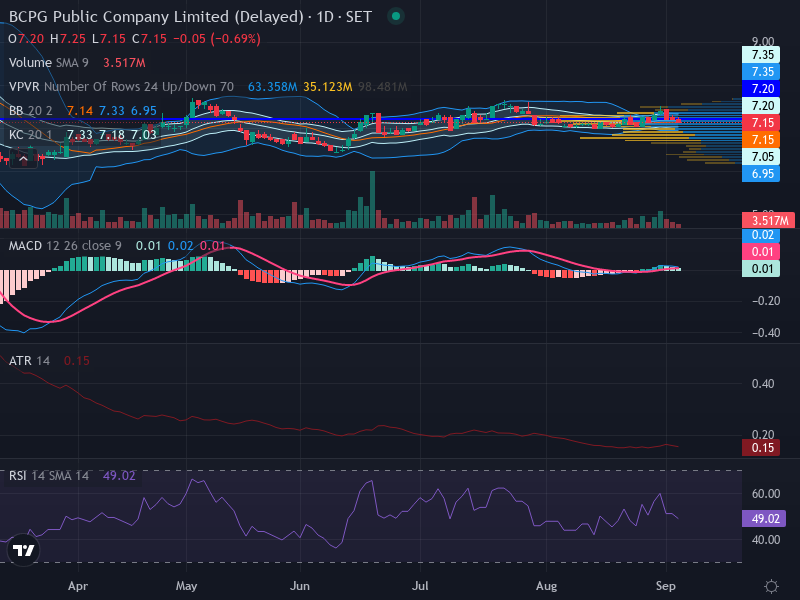Click the 49.02 RSI axis label
Screen dimensions: 800x600
click(x=764, y=518)
